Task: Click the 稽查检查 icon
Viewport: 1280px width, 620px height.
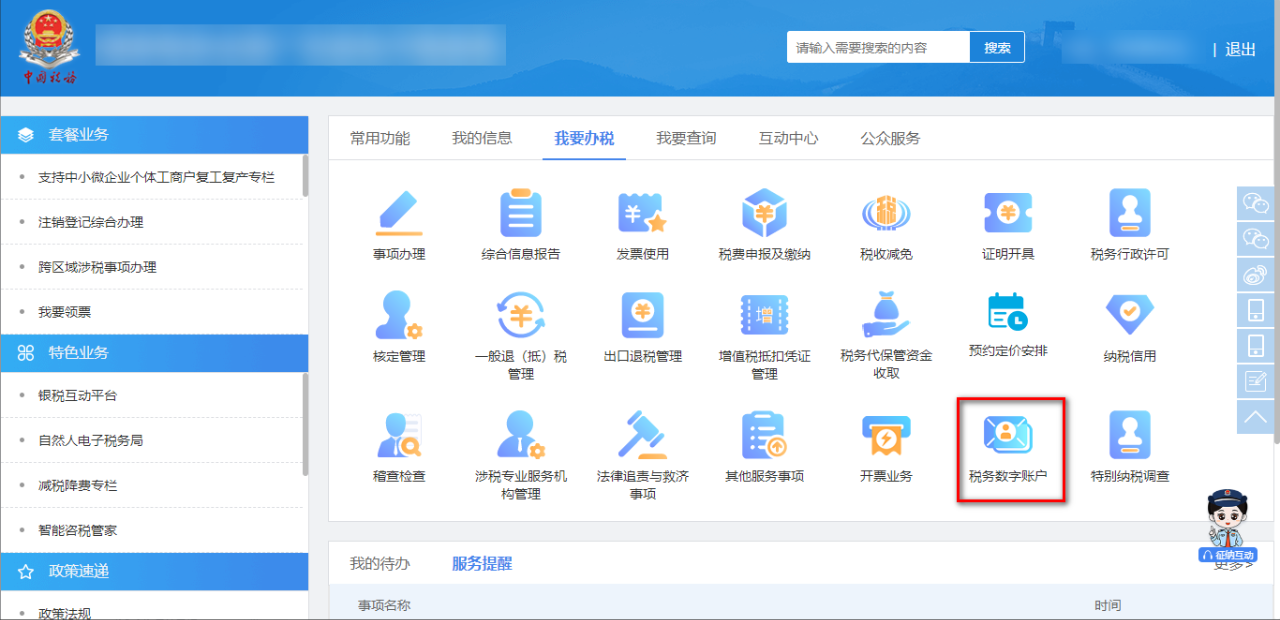Action: [x=399, y=437]
